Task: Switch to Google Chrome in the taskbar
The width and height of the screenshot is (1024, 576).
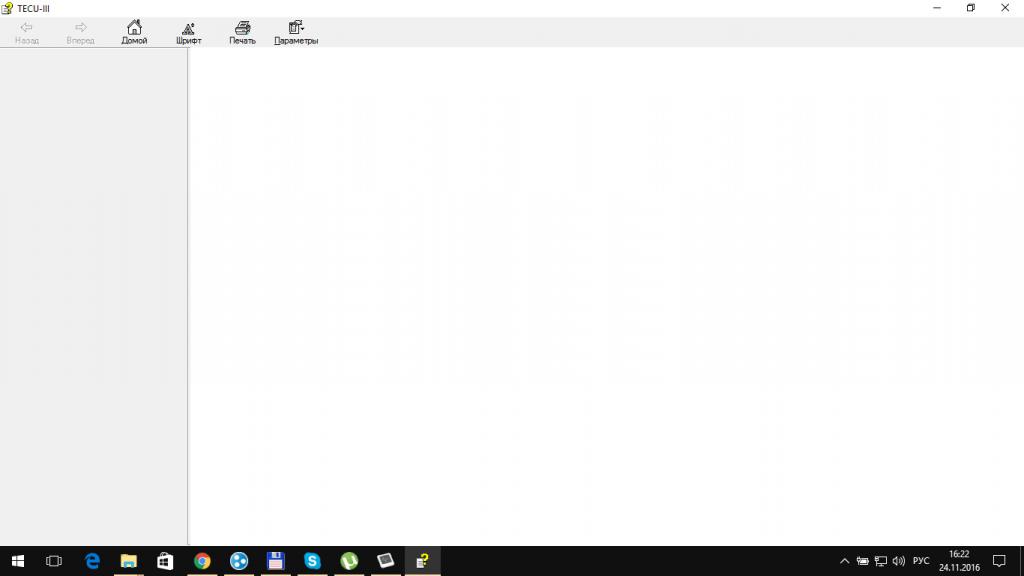Action: [202, 561]
